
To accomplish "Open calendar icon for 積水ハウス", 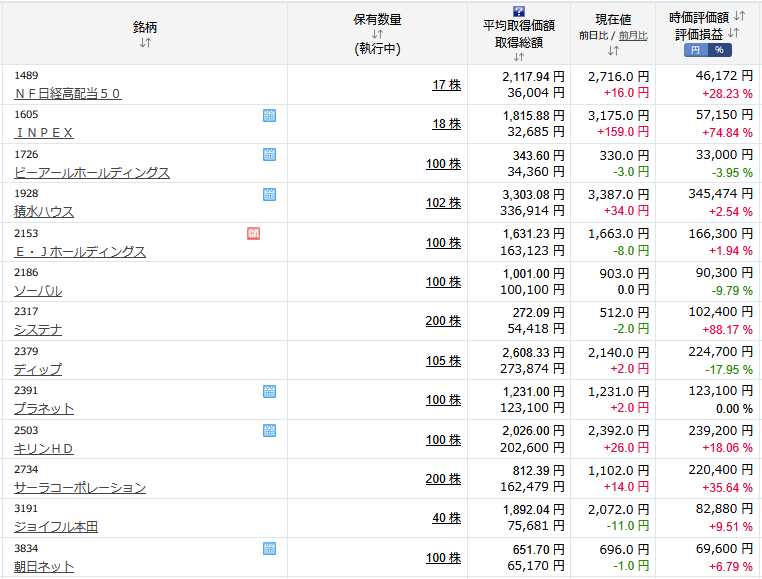I will point(269,194).
